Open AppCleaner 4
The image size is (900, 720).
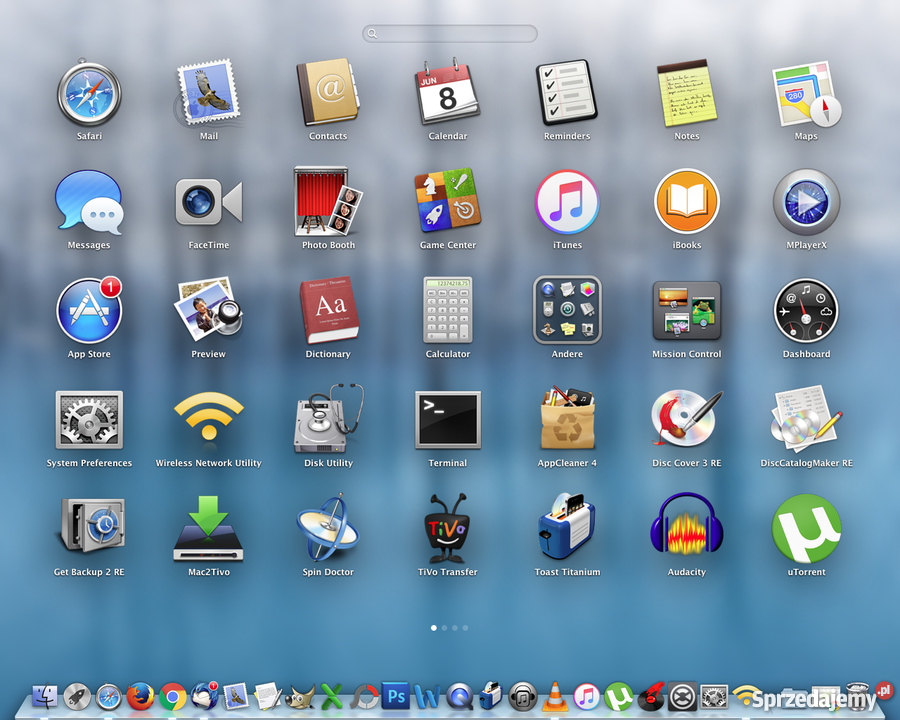tap(567, 420)
